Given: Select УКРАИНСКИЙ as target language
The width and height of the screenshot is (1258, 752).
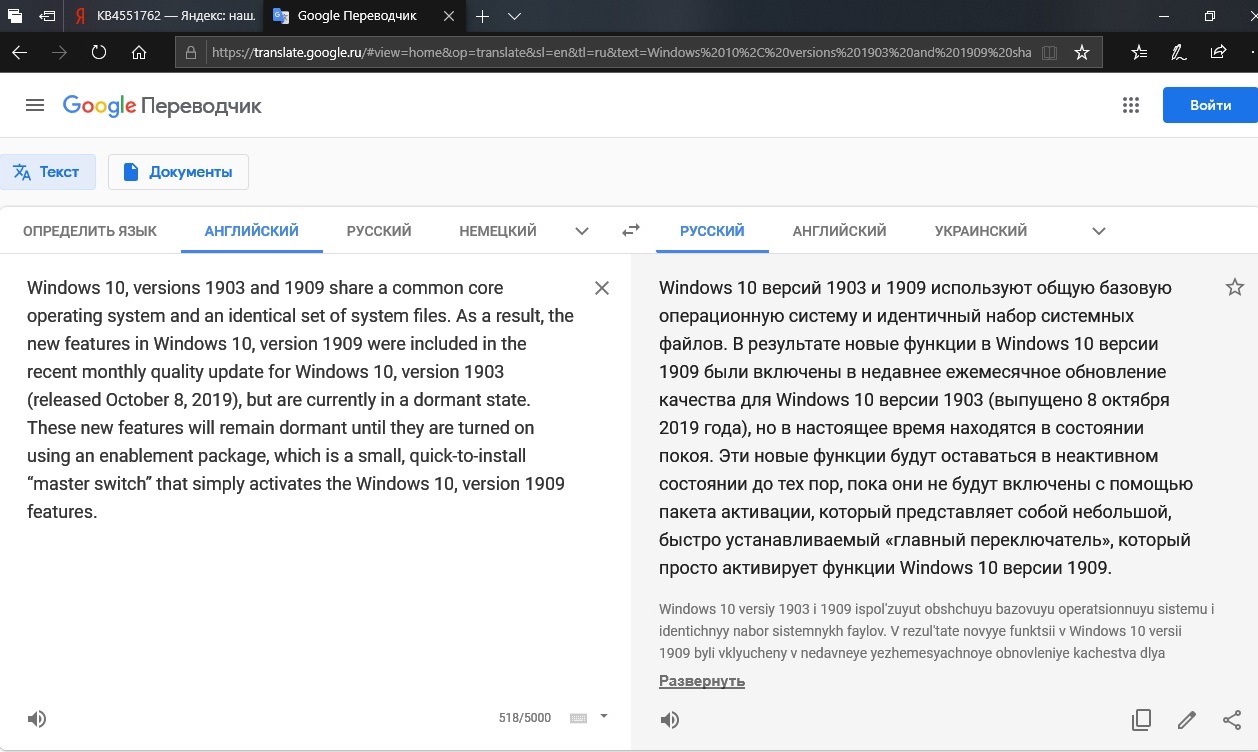Looking at the screenshot, I should (x=981, y=231).
